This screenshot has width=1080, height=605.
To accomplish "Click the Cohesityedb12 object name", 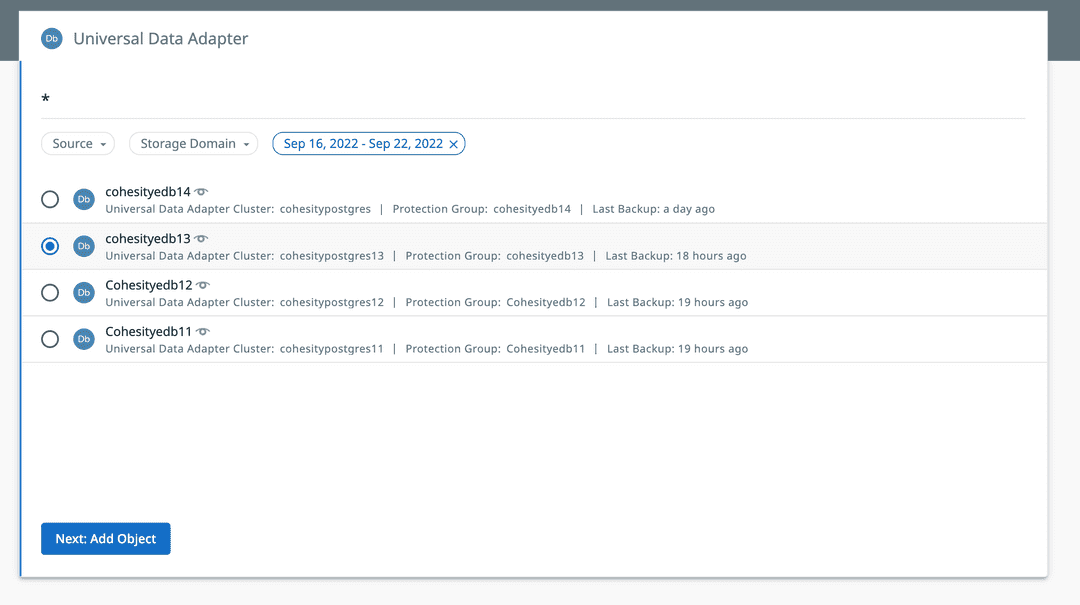I will coord(148,285).
